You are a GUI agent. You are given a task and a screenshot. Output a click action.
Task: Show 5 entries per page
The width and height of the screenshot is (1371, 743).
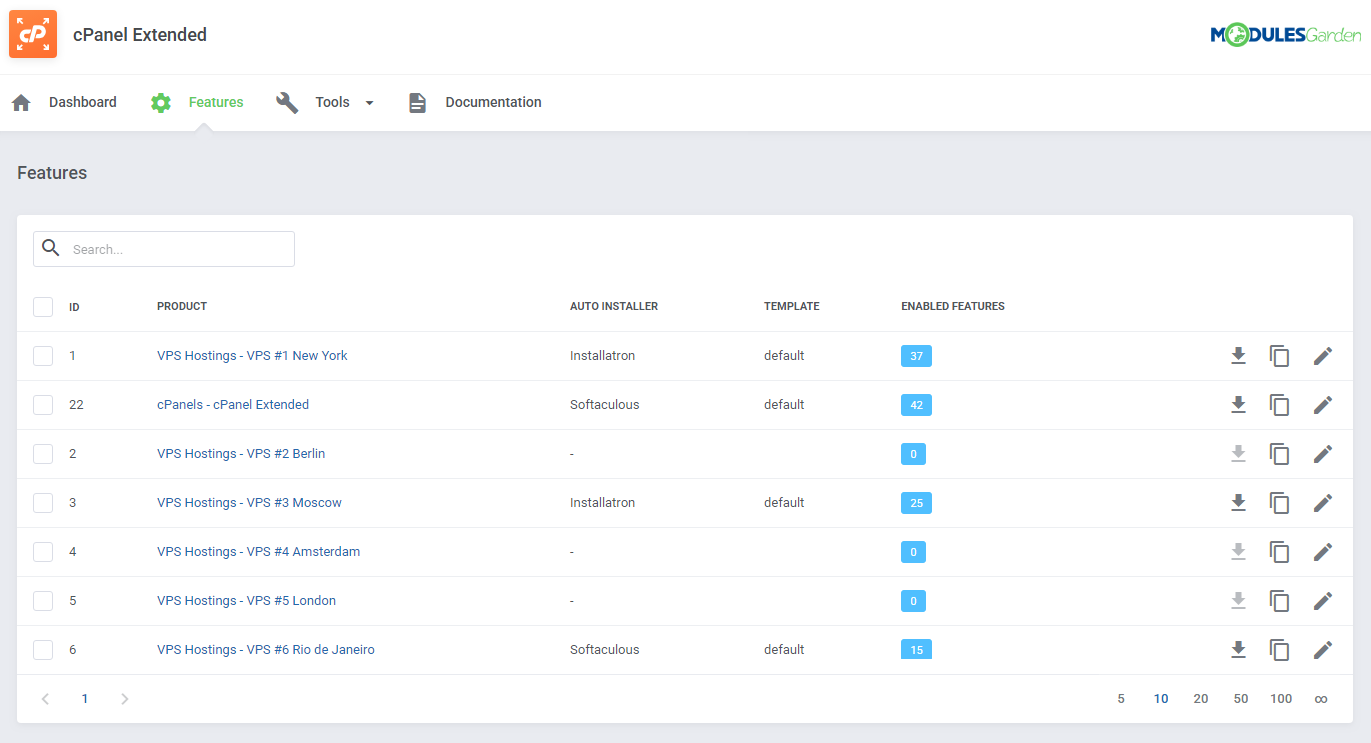pos(1121,699)
